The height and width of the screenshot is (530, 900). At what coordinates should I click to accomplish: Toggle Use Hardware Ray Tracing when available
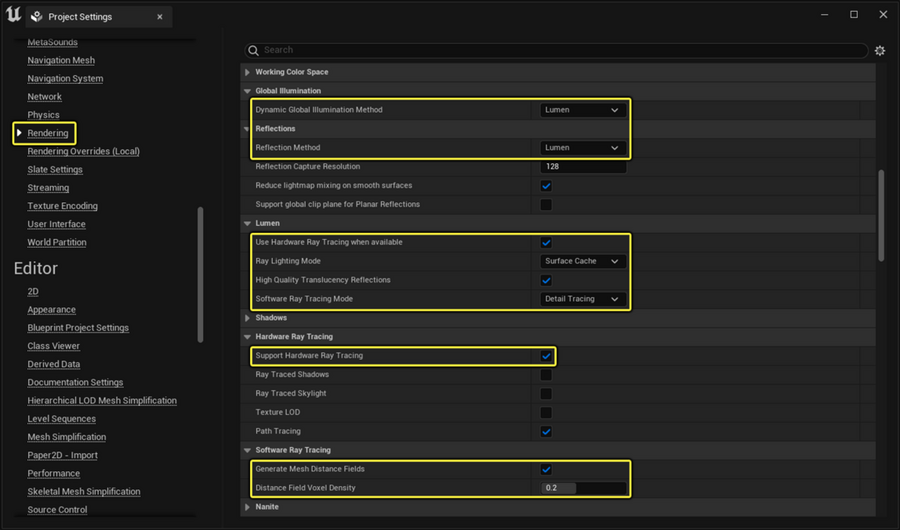click(x=546, y=242)
